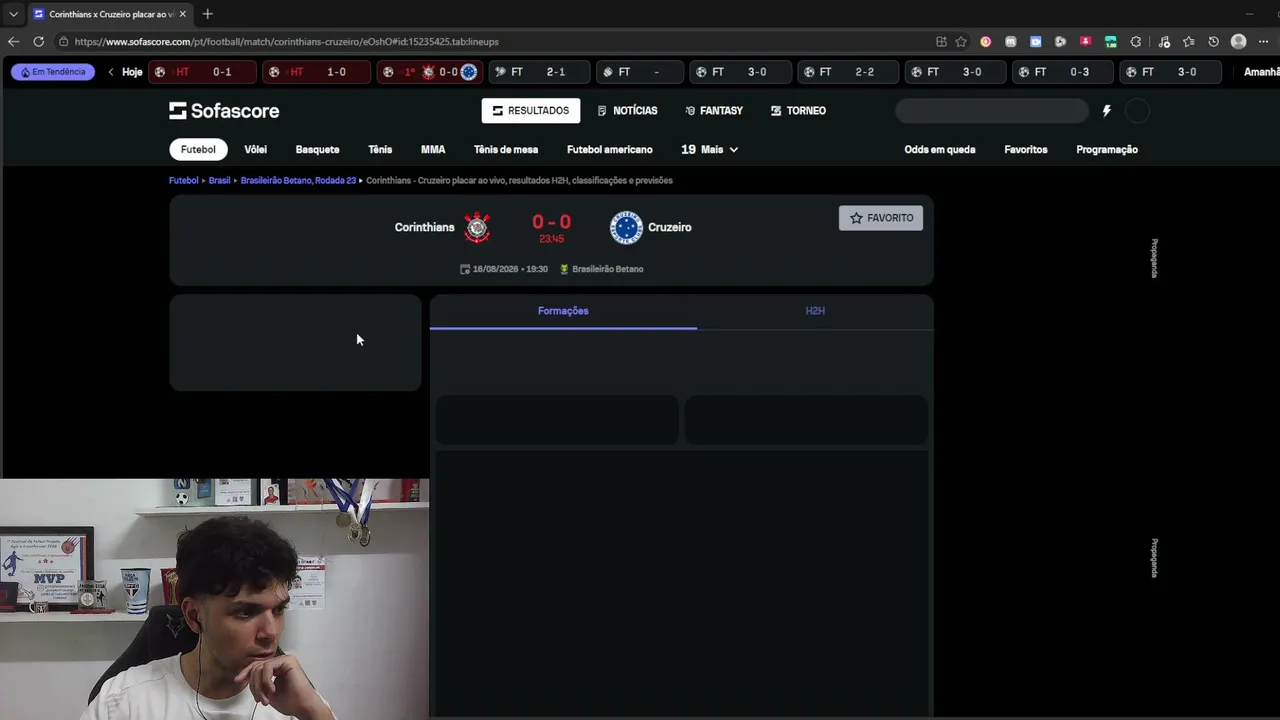Bookmark this page with the address bar star
1280x720 pixels.
tap(961, 42)
